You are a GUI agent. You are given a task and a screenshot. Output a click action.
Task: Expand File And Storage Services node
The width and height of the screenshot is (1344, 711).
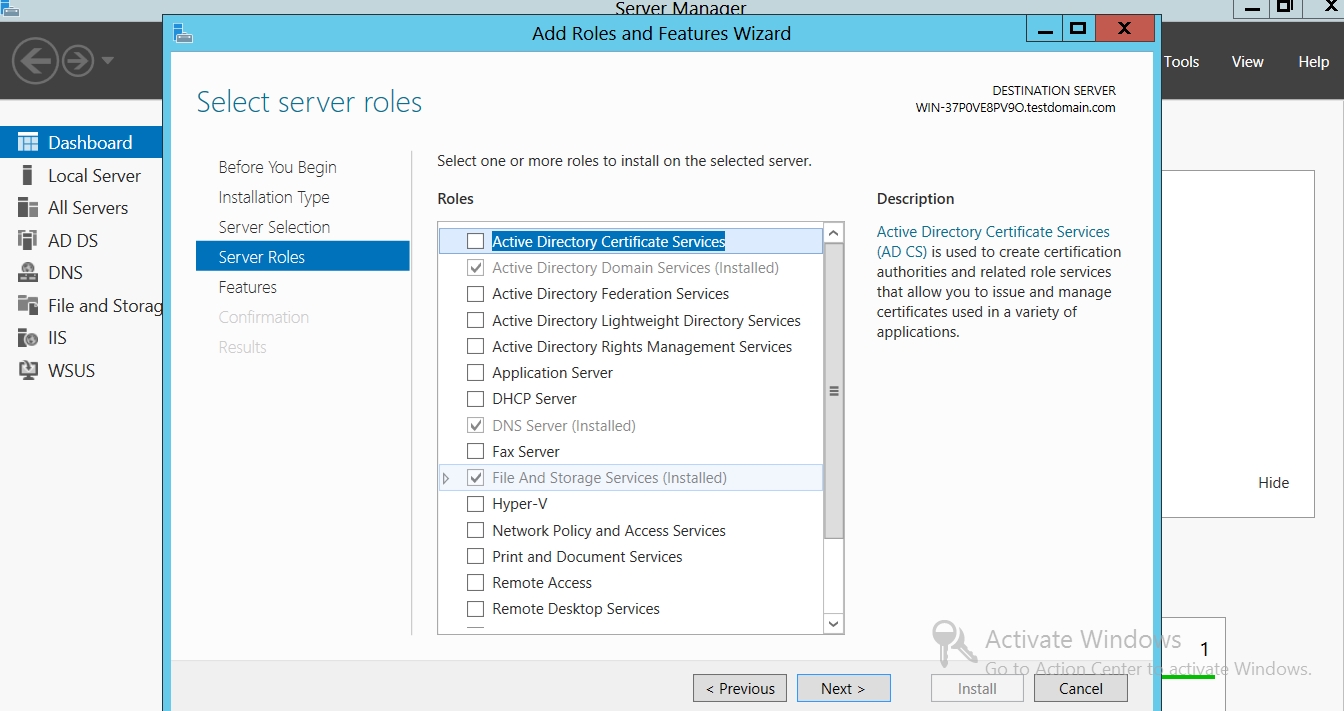tap(446, 478)
